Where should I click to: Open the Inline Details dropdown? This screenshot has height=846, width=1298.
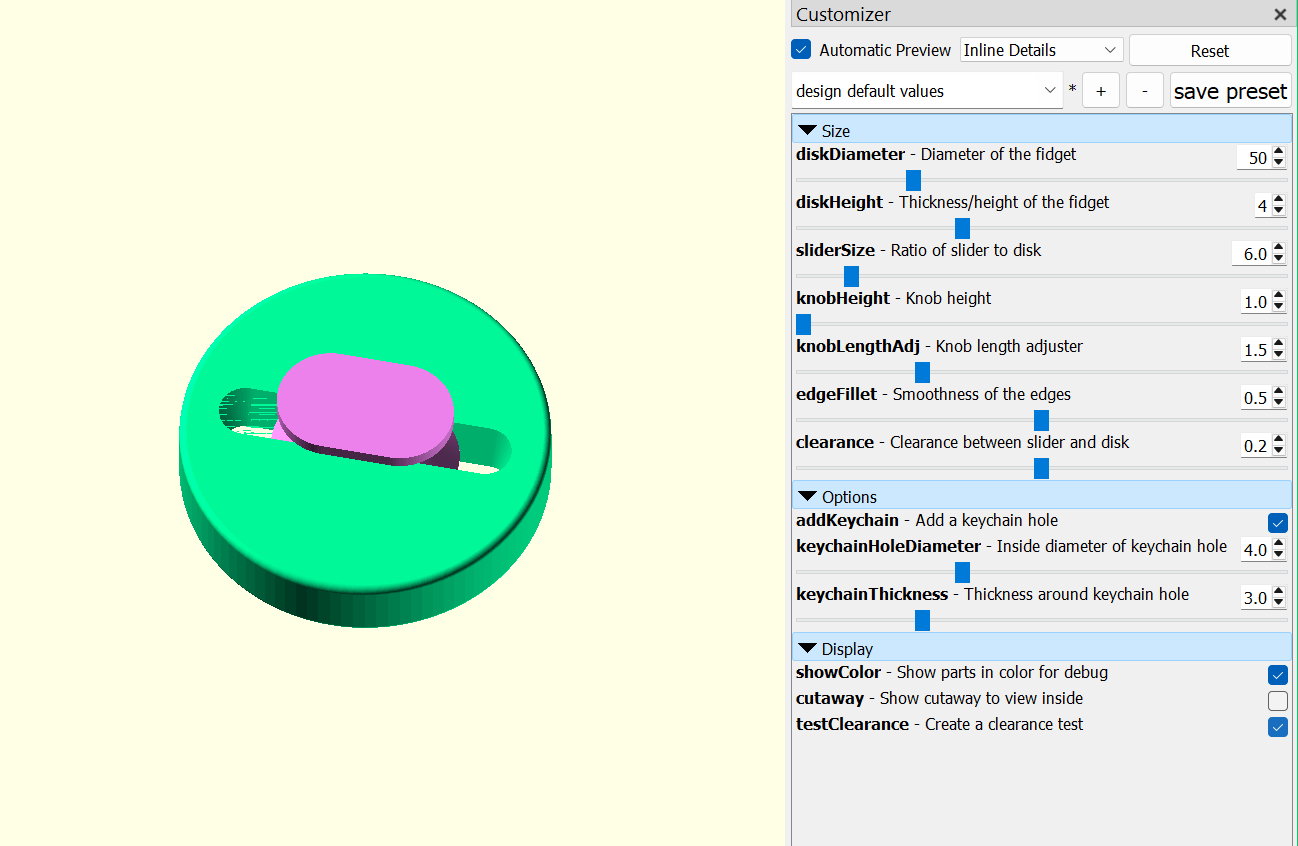click(1041, 50)
